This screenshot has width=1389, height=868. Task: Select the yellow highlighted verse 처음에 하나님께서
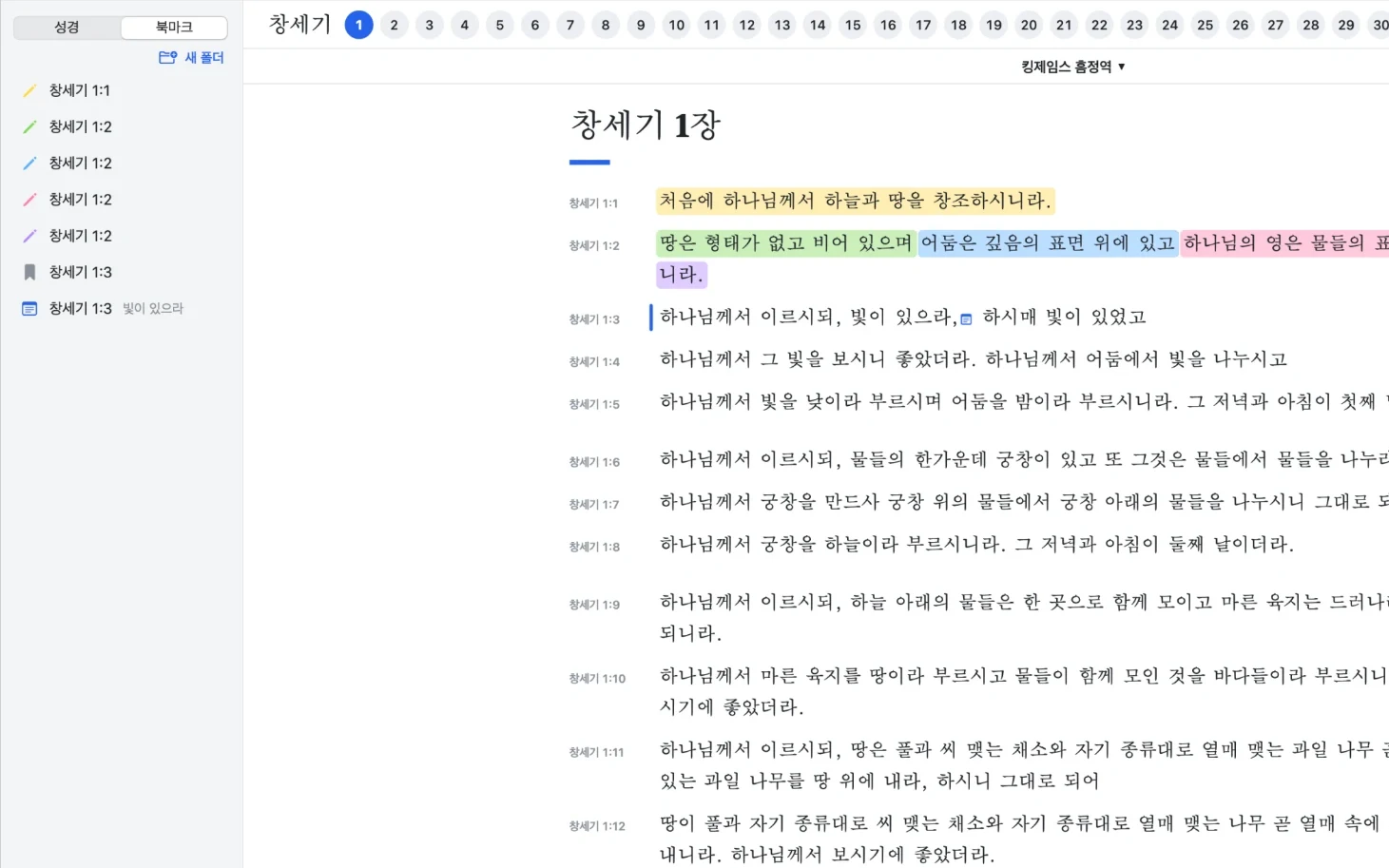pos(855,201)
